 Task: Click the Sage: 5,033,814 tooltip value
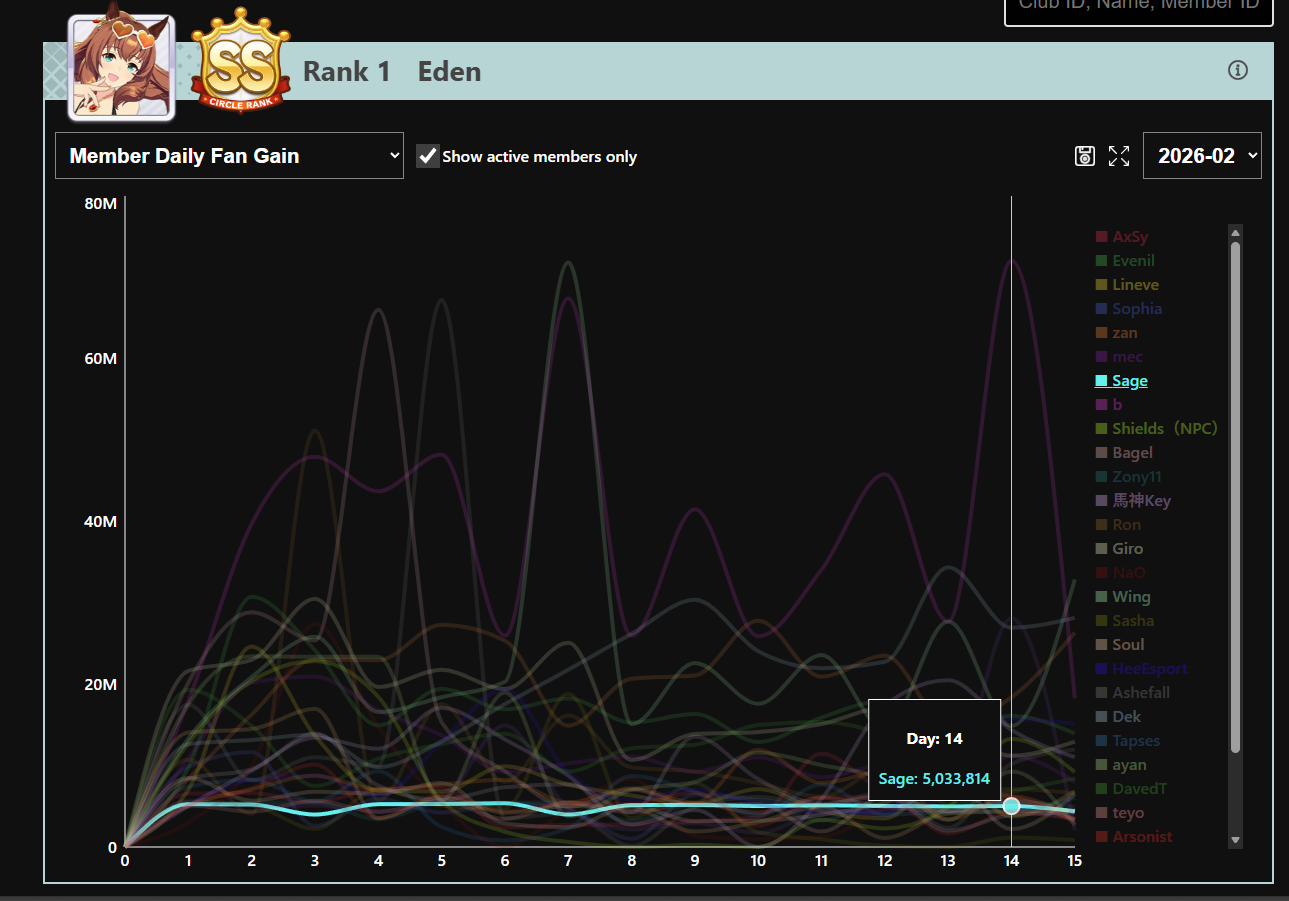click(x=934, y=779)
